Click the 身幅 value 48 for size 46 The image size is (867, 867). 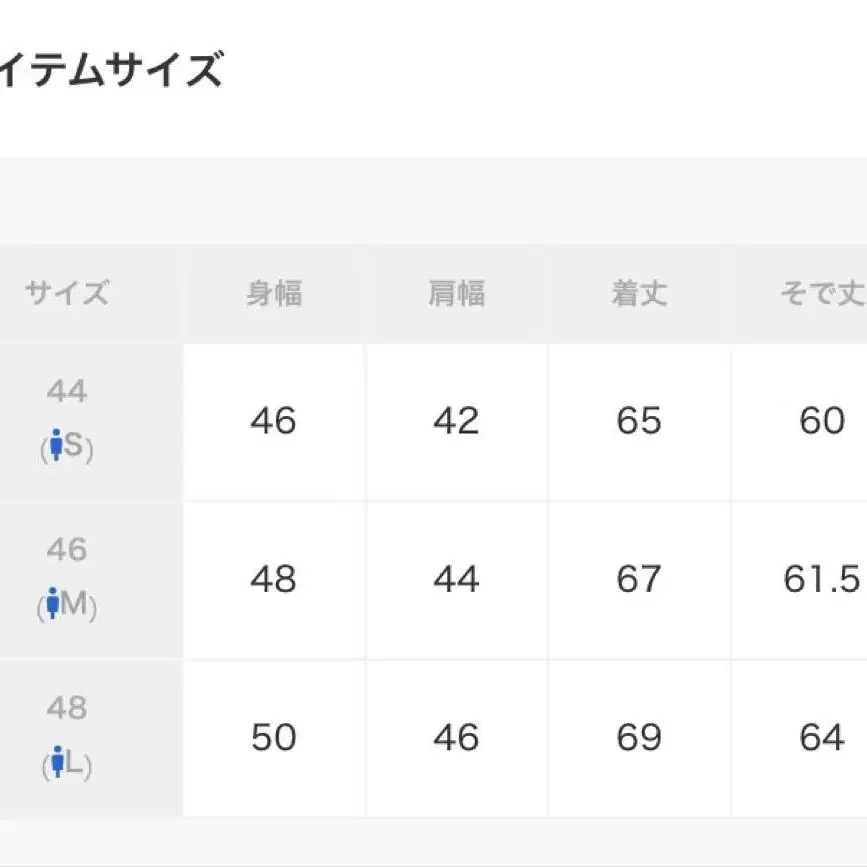(x=274, y=579)
